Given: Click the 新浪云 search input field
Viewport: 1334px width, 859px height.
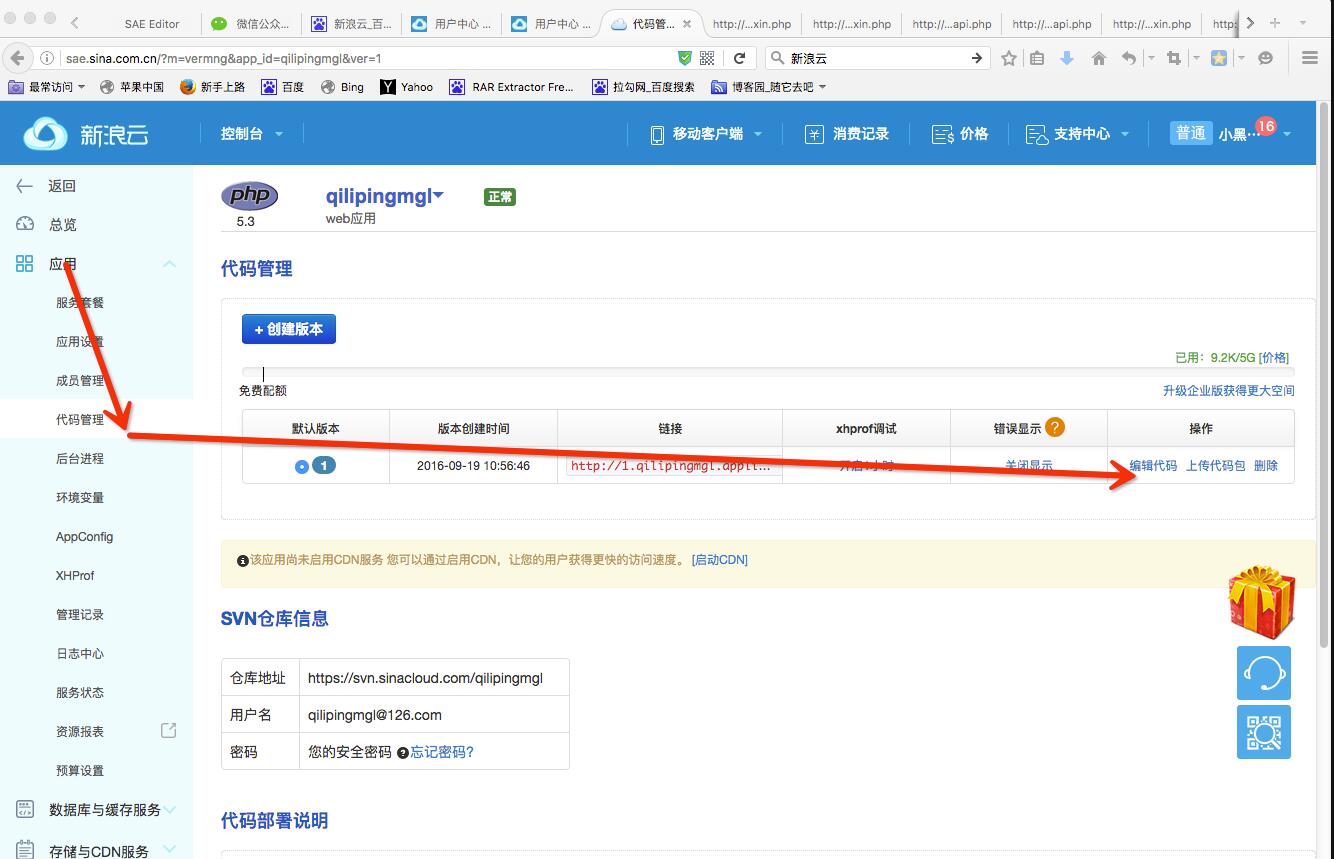Looking at the screenshot, I should (876, 58).
